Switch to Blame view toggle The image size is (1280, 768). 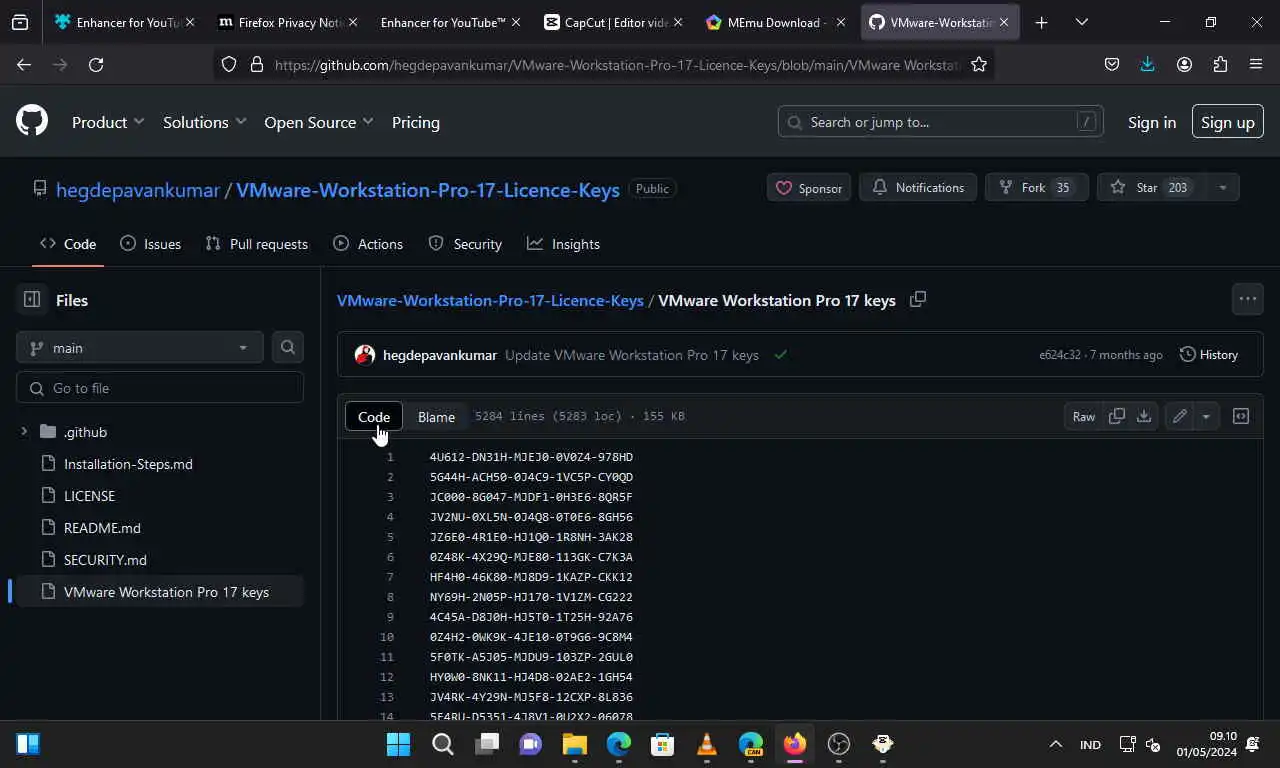pos(436,417)
